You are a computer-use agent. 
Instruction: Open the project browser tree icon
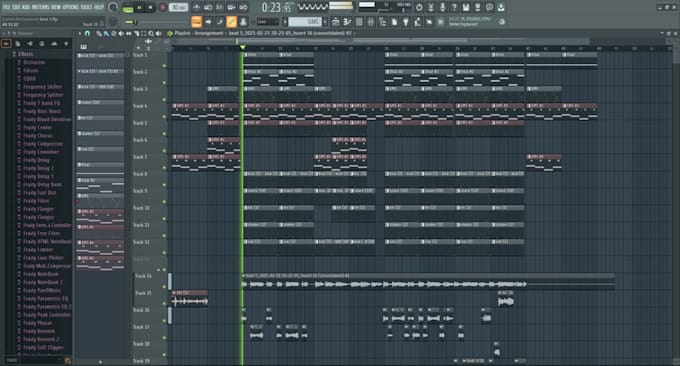[382, 22]
